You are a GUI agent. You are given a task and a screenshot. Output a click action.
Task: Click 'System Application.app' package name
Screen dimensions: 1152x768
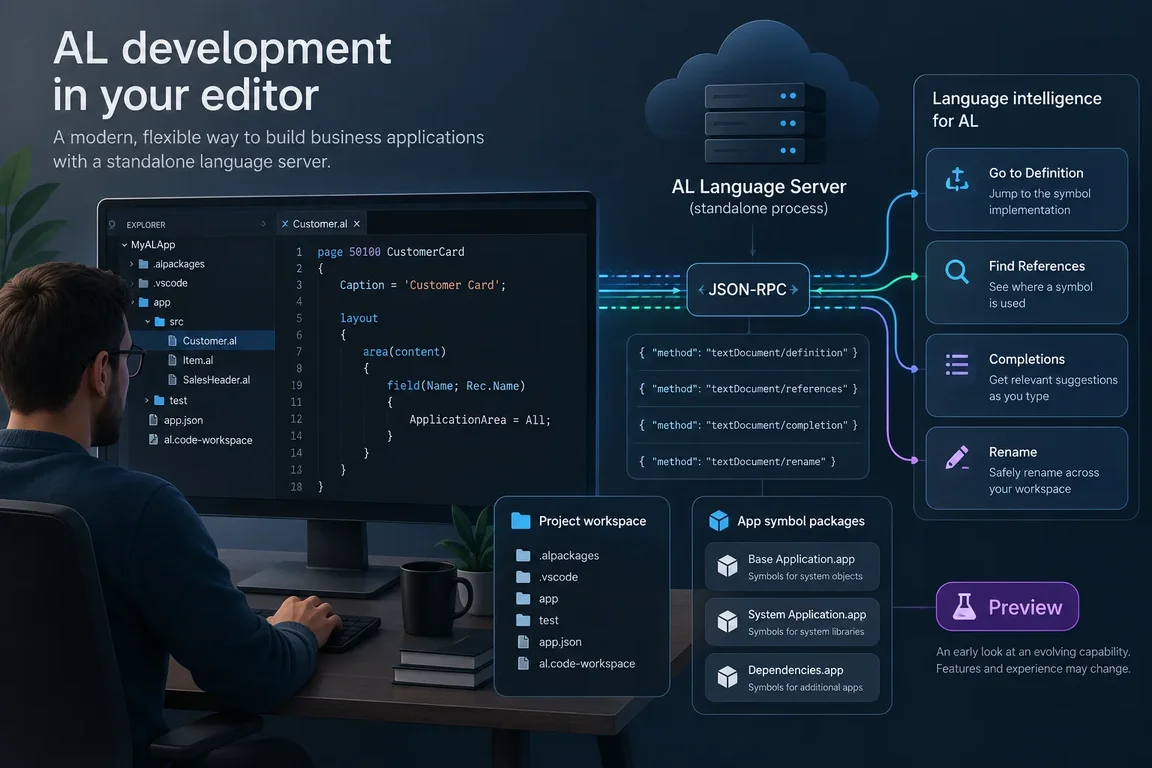point(807,614)
